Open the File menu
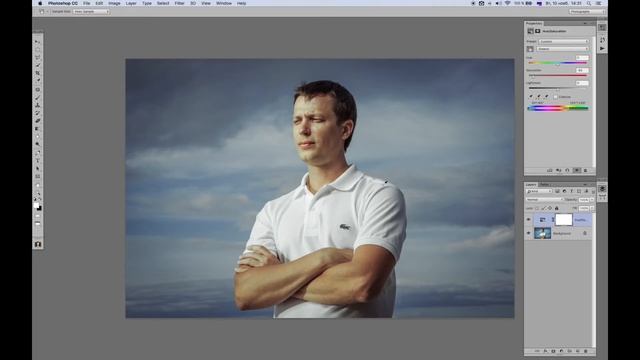 [87, 3]
